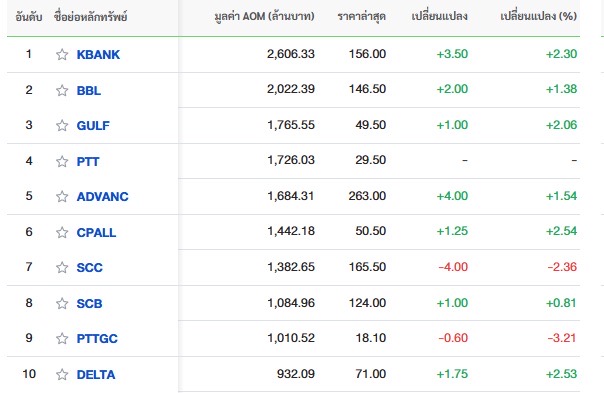604x393 pixels.
Task: Toggle the favorite star for BBL
Action: pyautogui.click(x=62, y=91)
